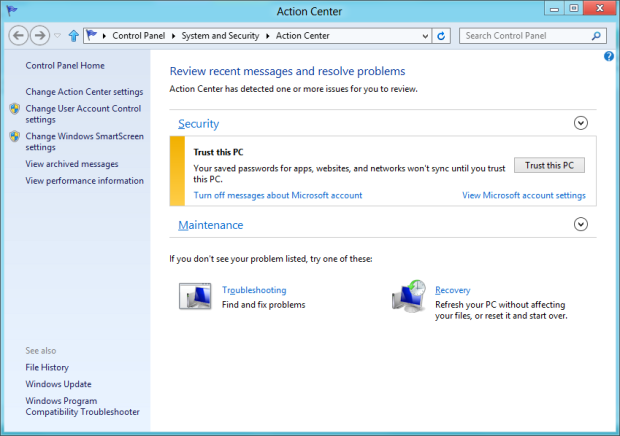Screen dimensions: 620x436
Task: Open the address bar history dropdown
Action: [425, 36]
